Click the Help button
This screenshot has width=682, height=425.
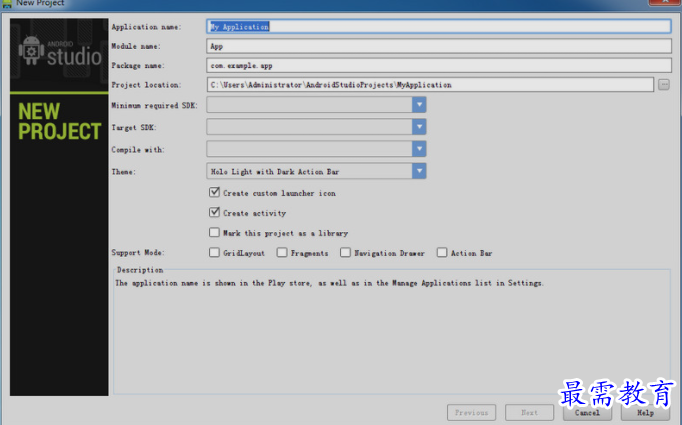(645, 412)
